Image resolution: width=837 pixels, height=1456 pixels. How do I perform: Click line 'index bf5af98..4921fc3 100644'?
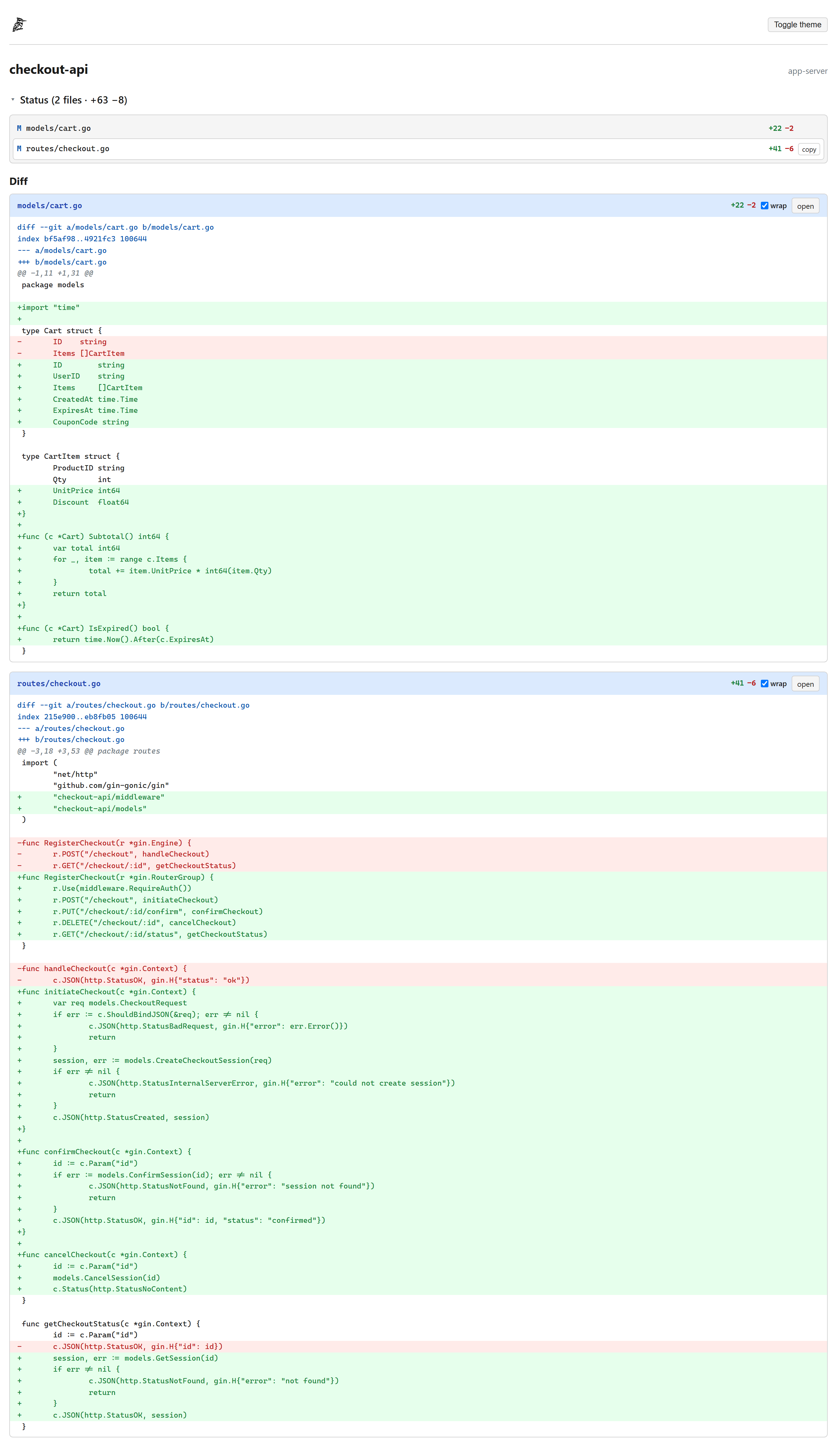(x=82, y=239)
